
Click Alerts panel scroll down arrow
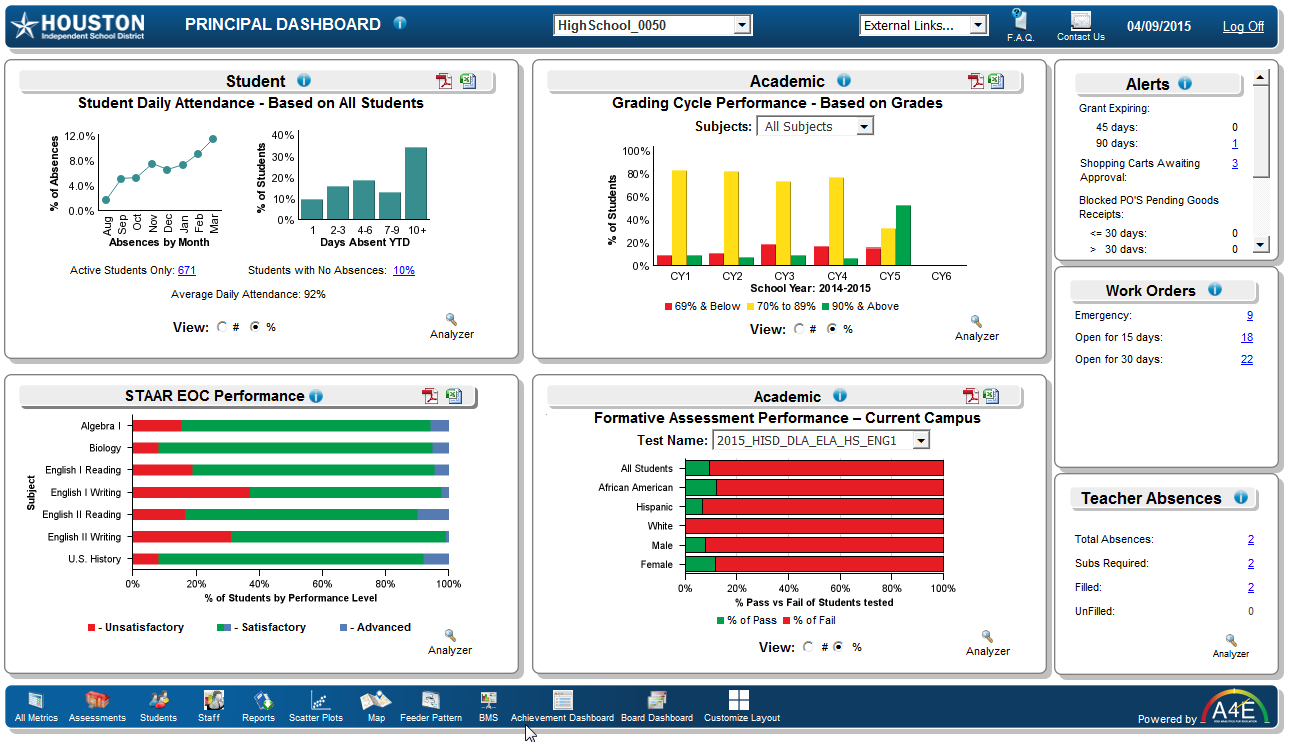1261,245
